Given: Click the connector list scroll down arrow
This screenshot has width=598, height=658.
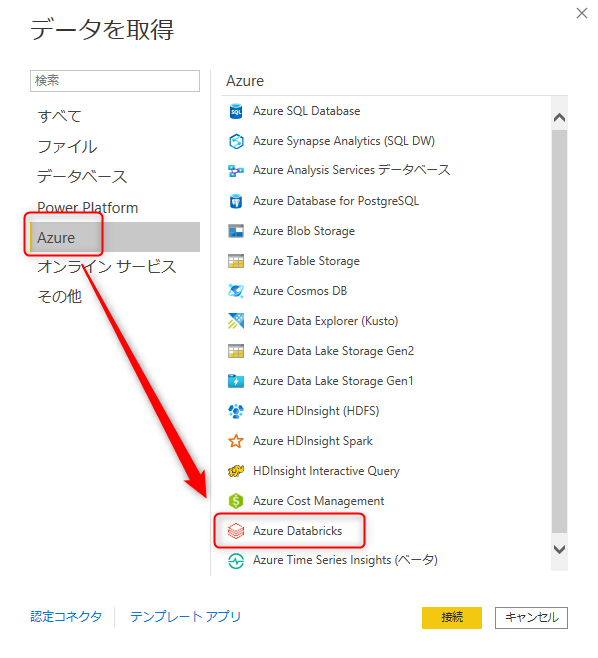Looking at the screenshot, I should (x=559, y=549).
